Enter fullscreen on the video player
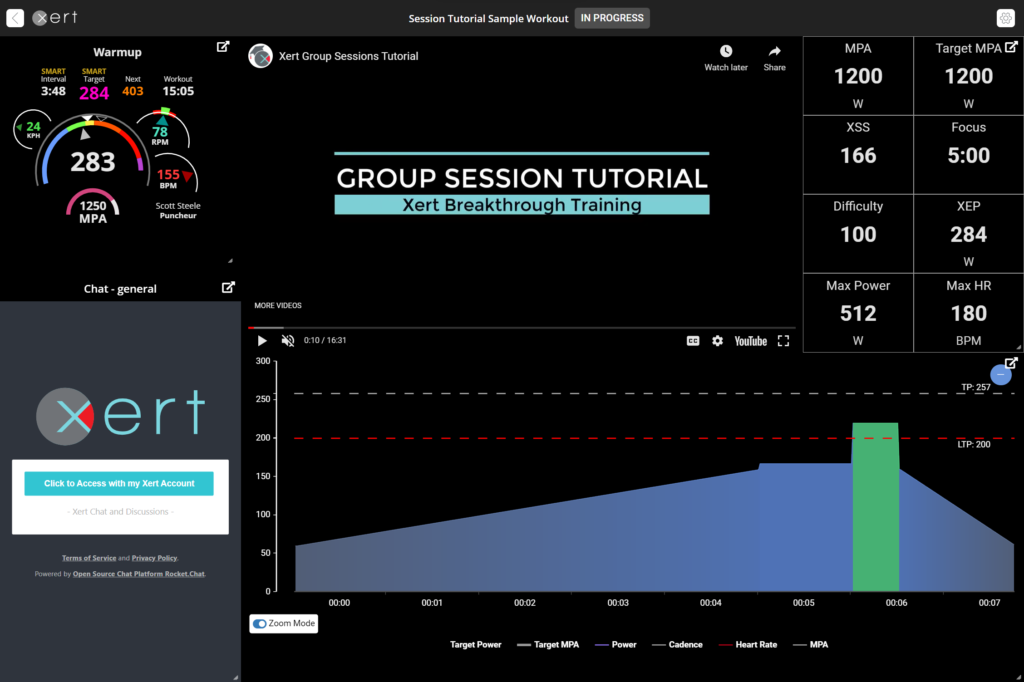 click(783, 340)
